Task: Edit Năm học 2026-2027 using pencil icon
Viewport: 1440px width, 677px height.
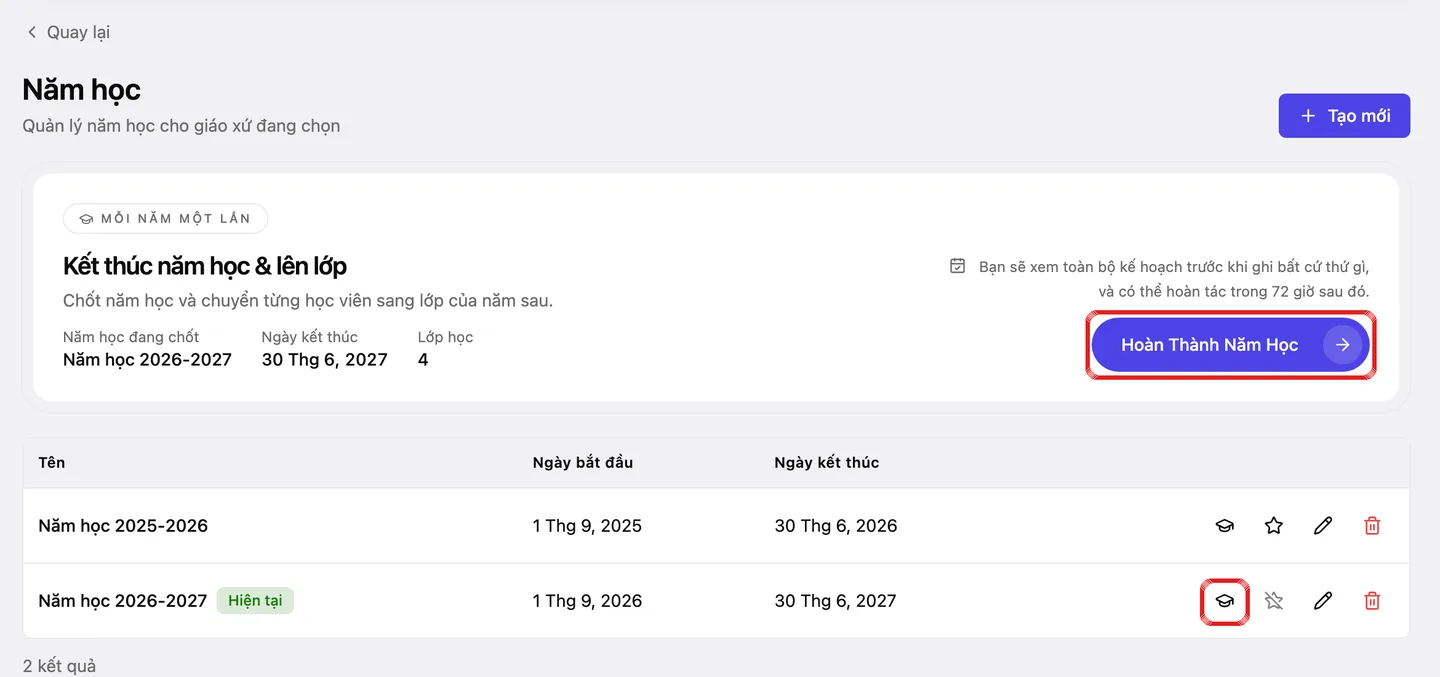Action: 1322,601
